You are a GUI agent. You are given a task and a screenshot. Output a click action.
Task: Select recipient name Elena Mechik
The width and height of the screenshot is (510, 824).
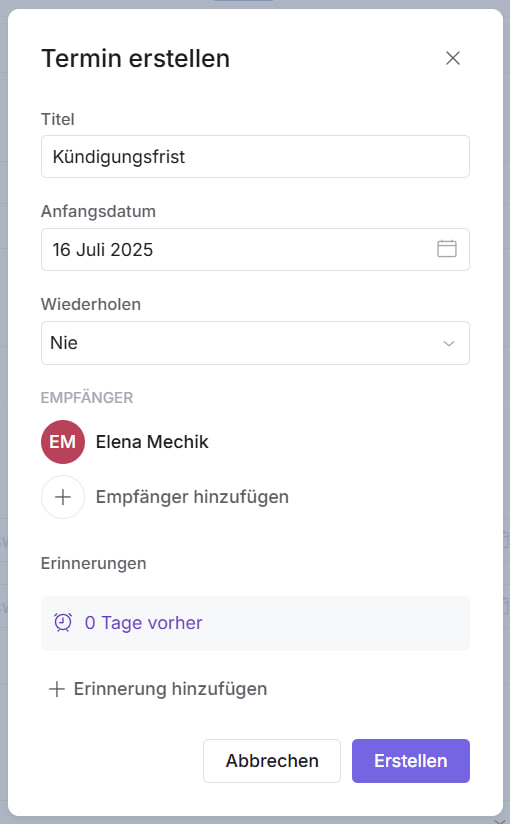[x=152, y=442]
